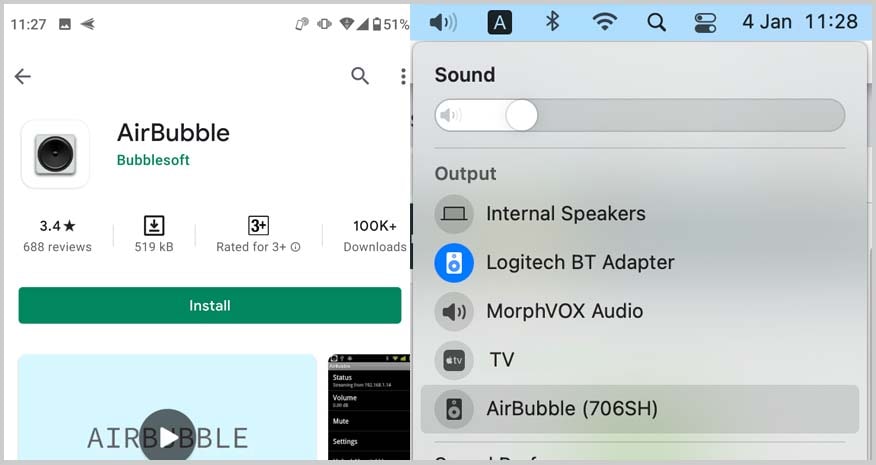Tap the send notification icon in status bar
The width and height of the screenshot is (876, 465).
point(88,24)
